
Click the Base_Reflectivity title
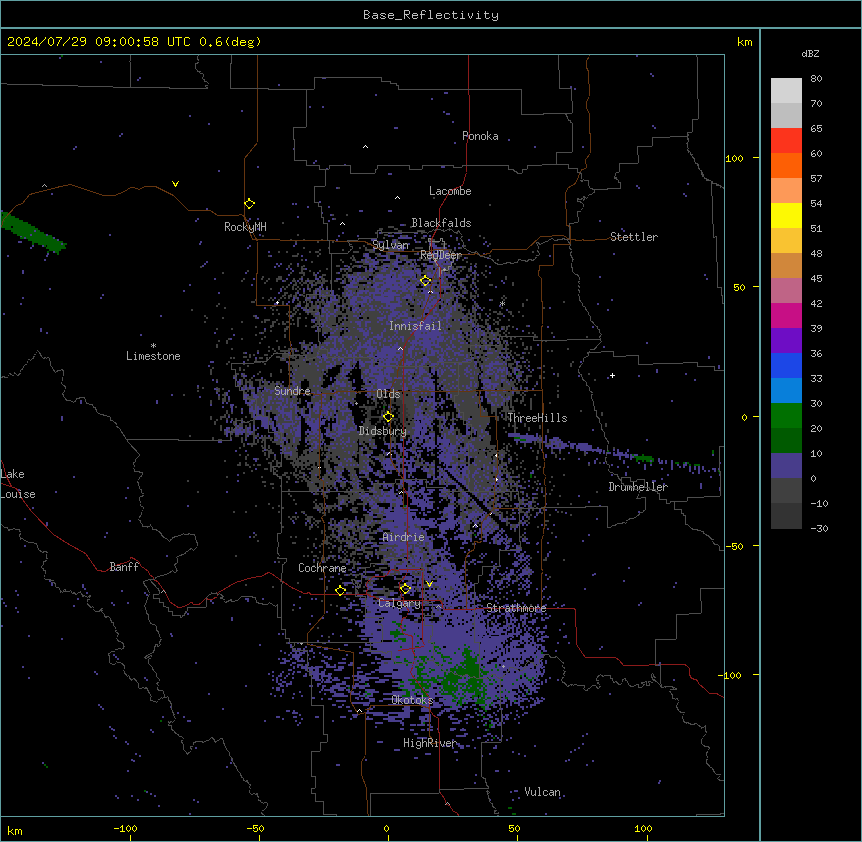pos(431,15)
